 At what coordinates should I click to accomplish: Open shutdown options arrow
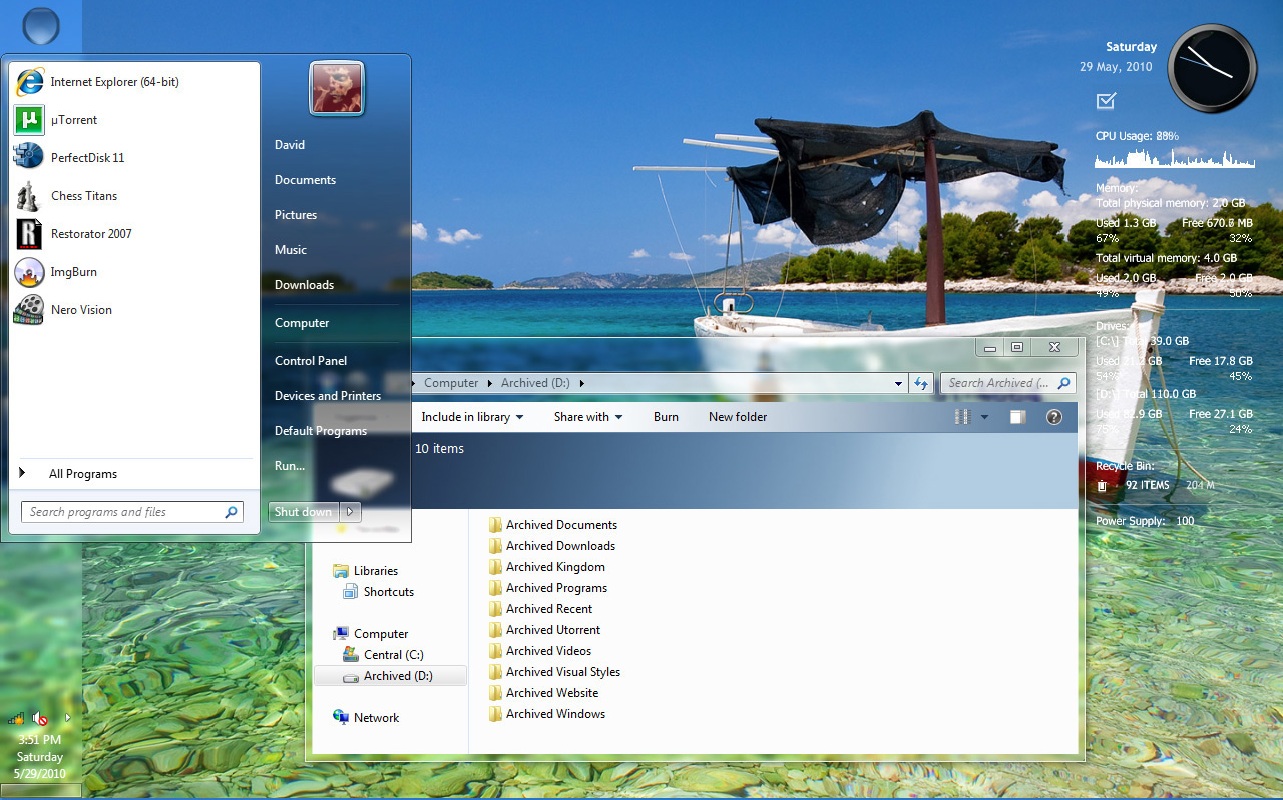pyautogui.click(x=351, y=511)
